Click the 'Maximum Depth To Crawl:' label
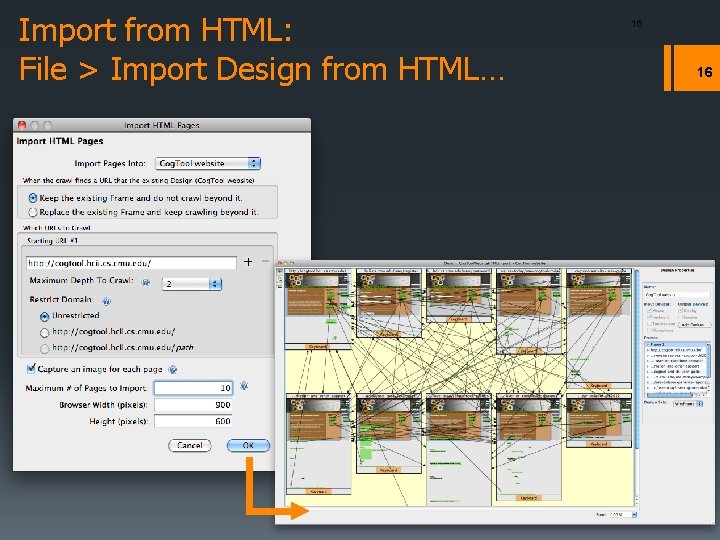Viewport: 720px width, 540px height. coord(82,281)
